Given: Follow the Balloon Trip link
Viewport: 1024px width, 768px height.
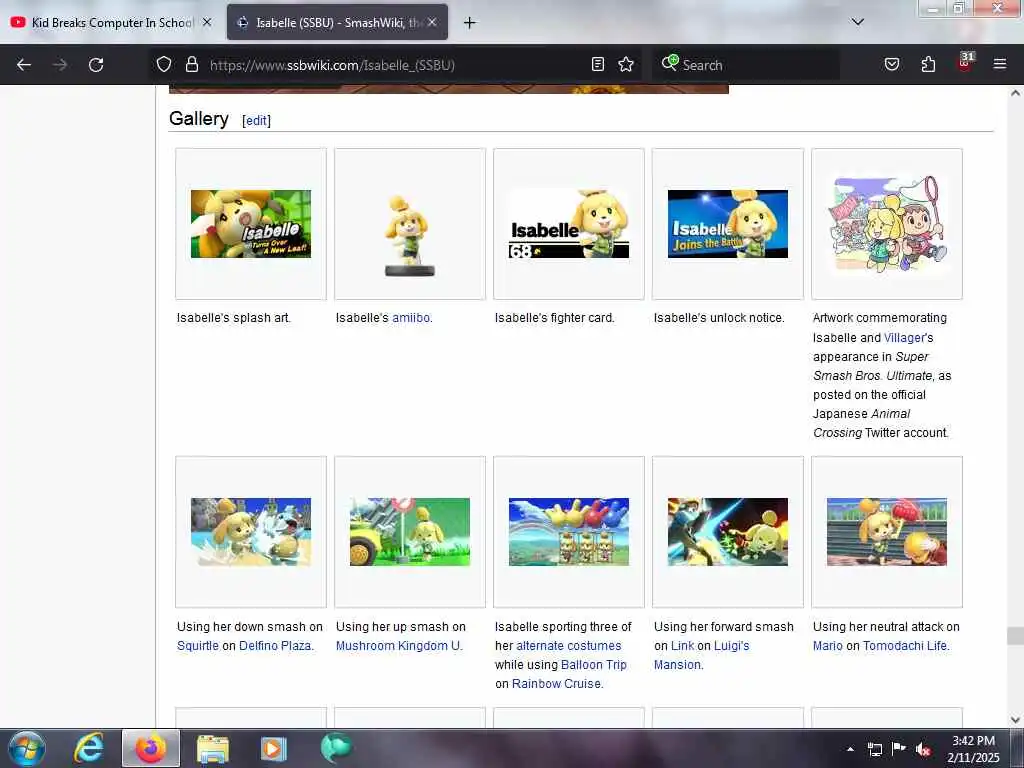Looking at the screenshot, I should pyautogui.click(x=594, y=665).
